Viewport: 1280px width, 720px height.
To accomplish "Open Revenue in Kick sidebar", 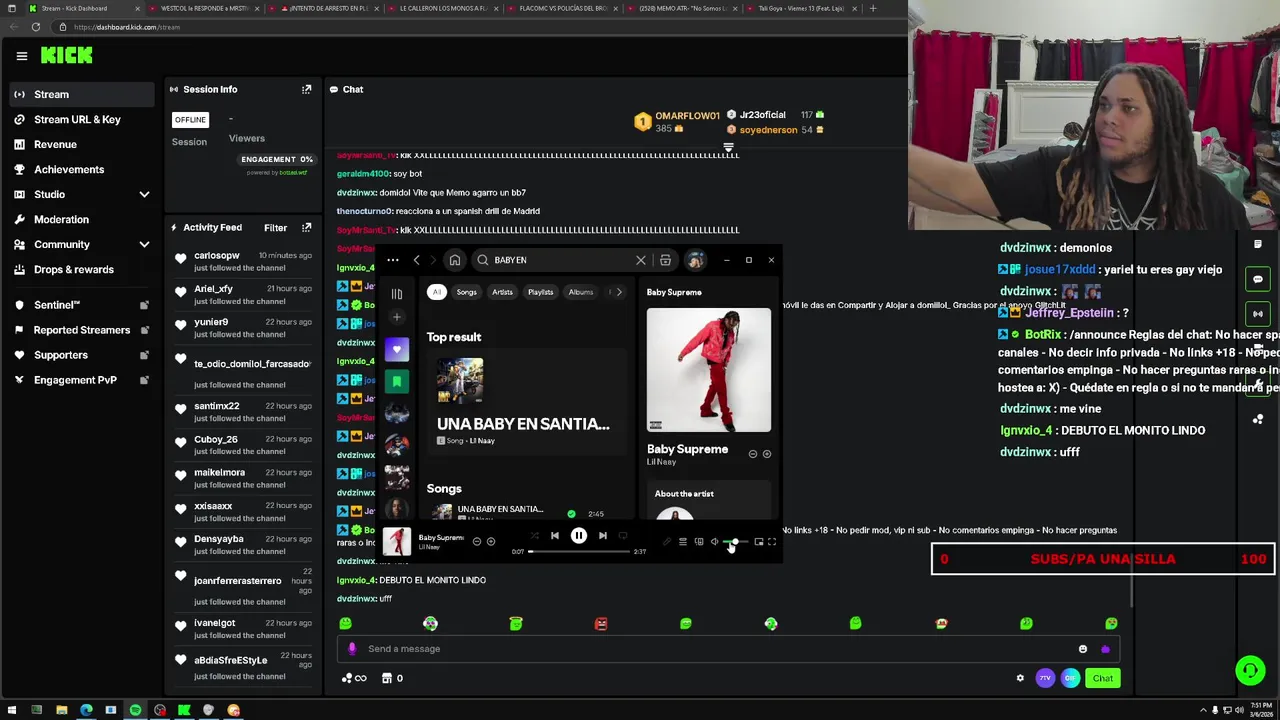I will pyautogui.click(x=55, y=144).
